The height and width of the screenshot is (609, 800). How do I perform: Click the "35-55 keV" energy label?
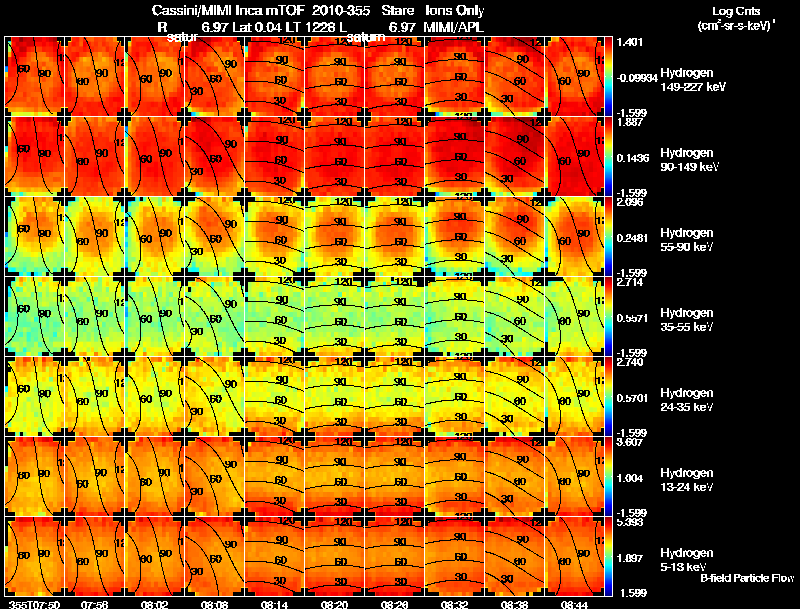(686, 327)
